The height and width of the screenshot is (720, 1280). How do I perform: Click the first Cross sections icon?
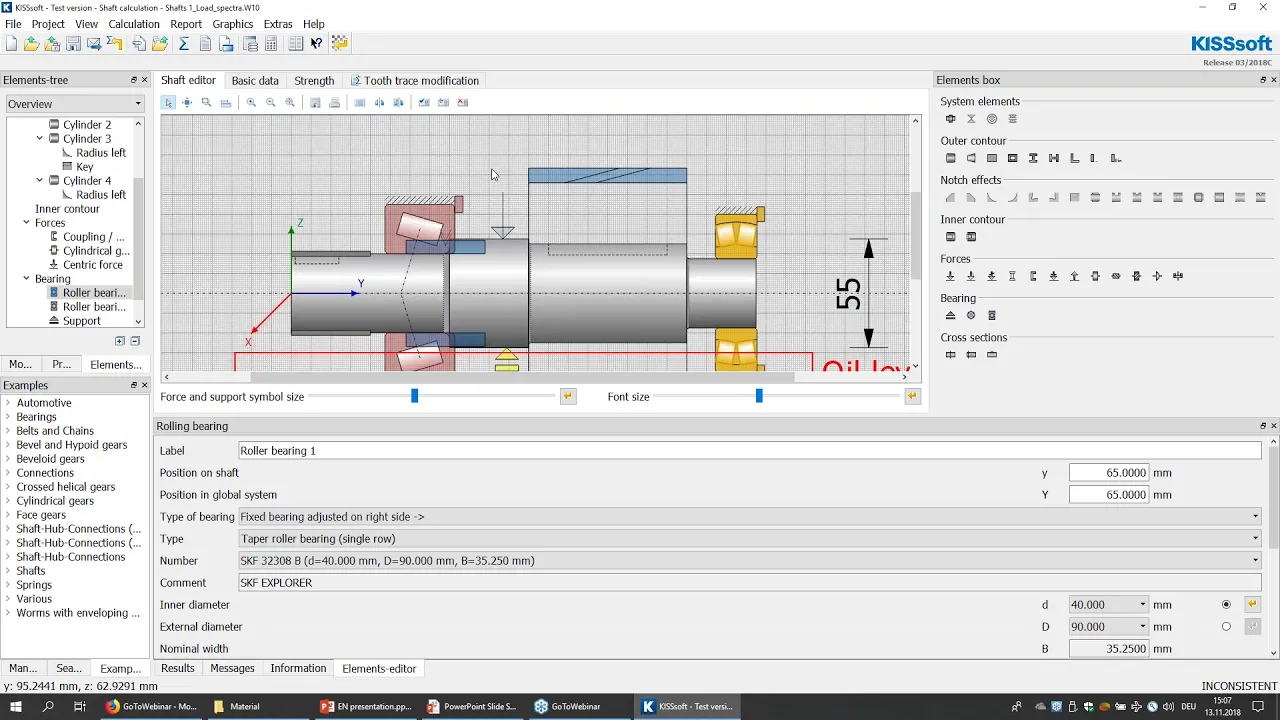(951, 354)
